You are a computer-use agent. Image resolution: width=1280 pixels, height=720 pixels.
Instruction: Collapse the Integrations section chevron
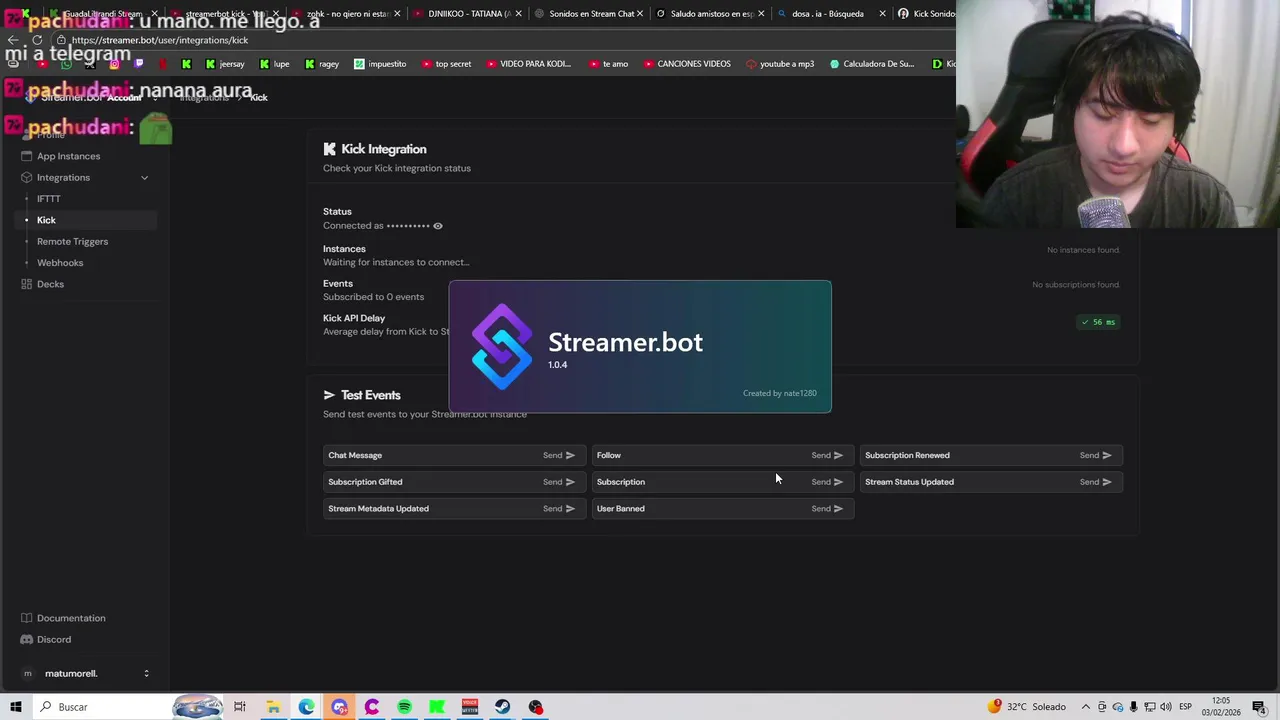click(x=144, y=178)
